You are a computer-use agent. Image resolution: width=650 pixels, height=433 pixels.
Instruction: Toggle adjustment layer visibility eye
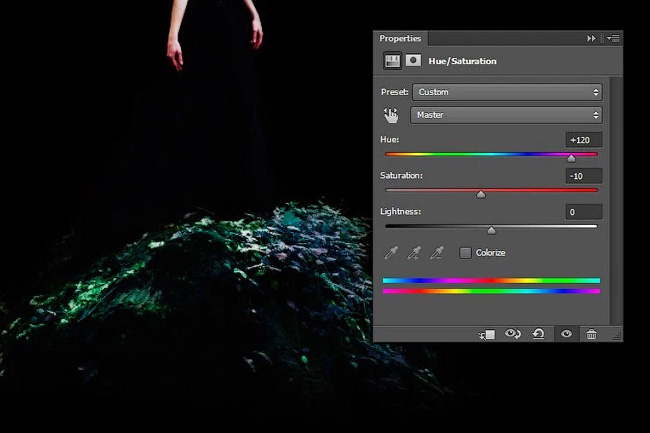(x=566, y=334)
